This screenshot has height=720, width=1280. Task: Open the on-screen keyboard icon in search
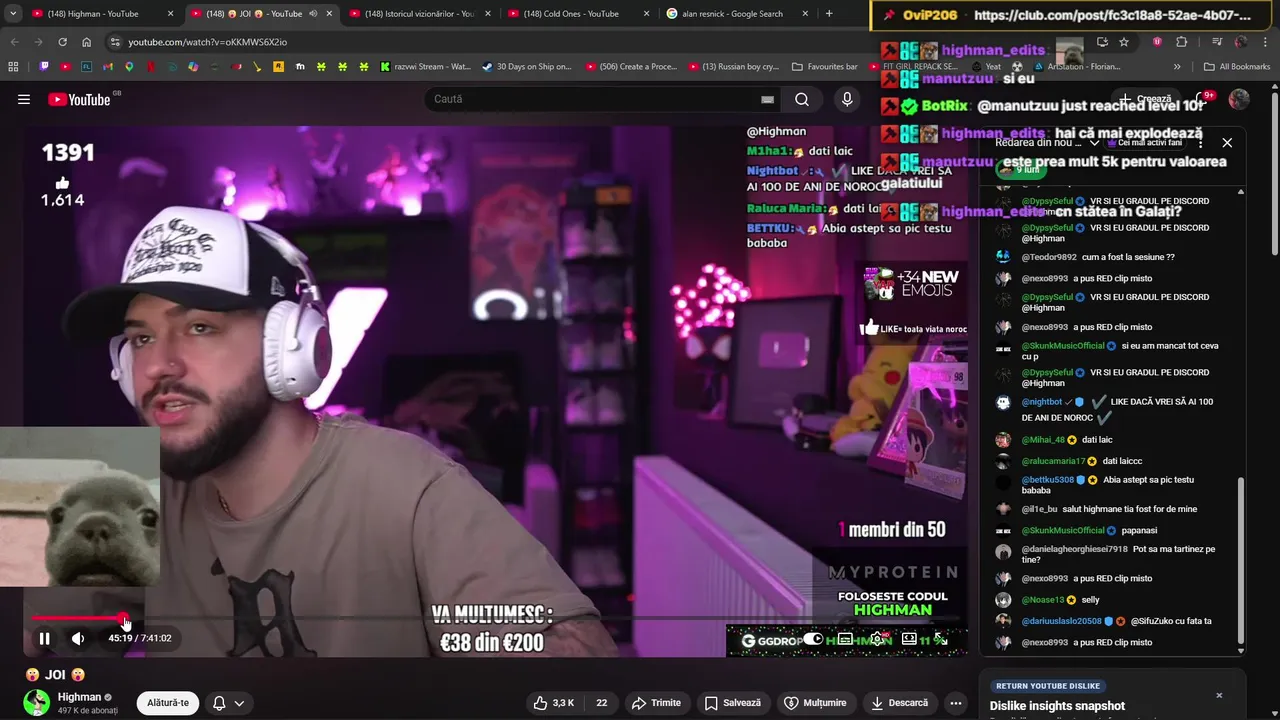(x=767, y=99)
